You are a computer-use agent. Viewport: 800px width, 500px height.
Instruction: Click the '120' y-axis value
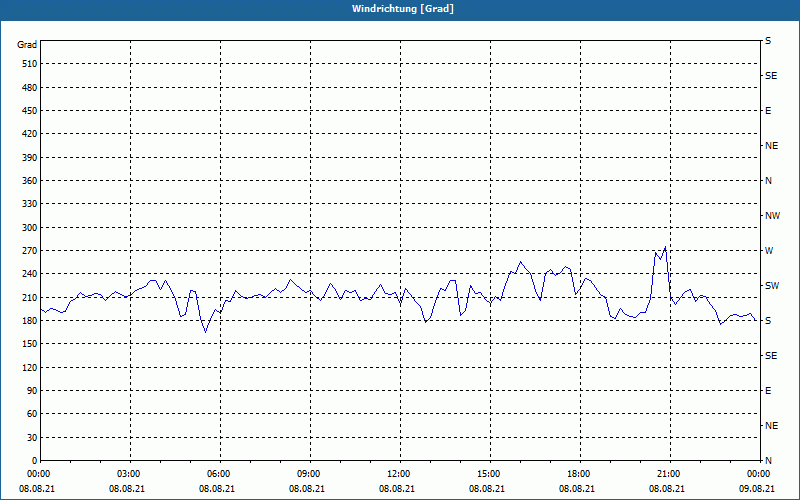(30, 367)
